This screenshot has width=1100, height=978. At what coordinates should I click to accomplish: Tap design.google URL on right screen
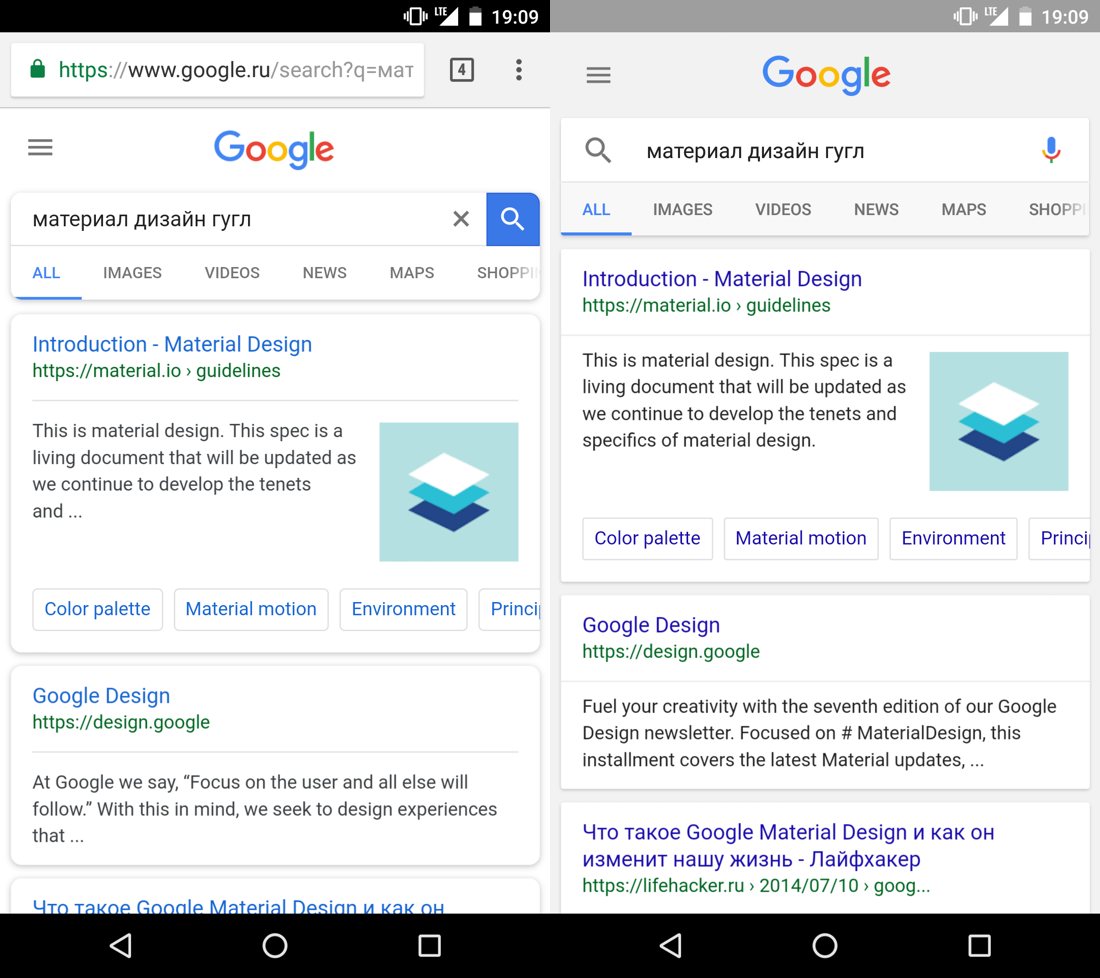(x=671, y=652)
